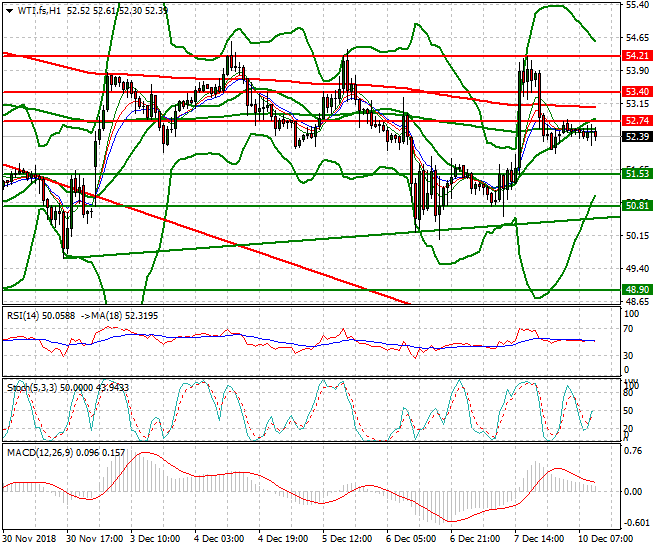Click the RSI scale value 30
The width and height of the screenshot is (660, 550).
[628, 356]
